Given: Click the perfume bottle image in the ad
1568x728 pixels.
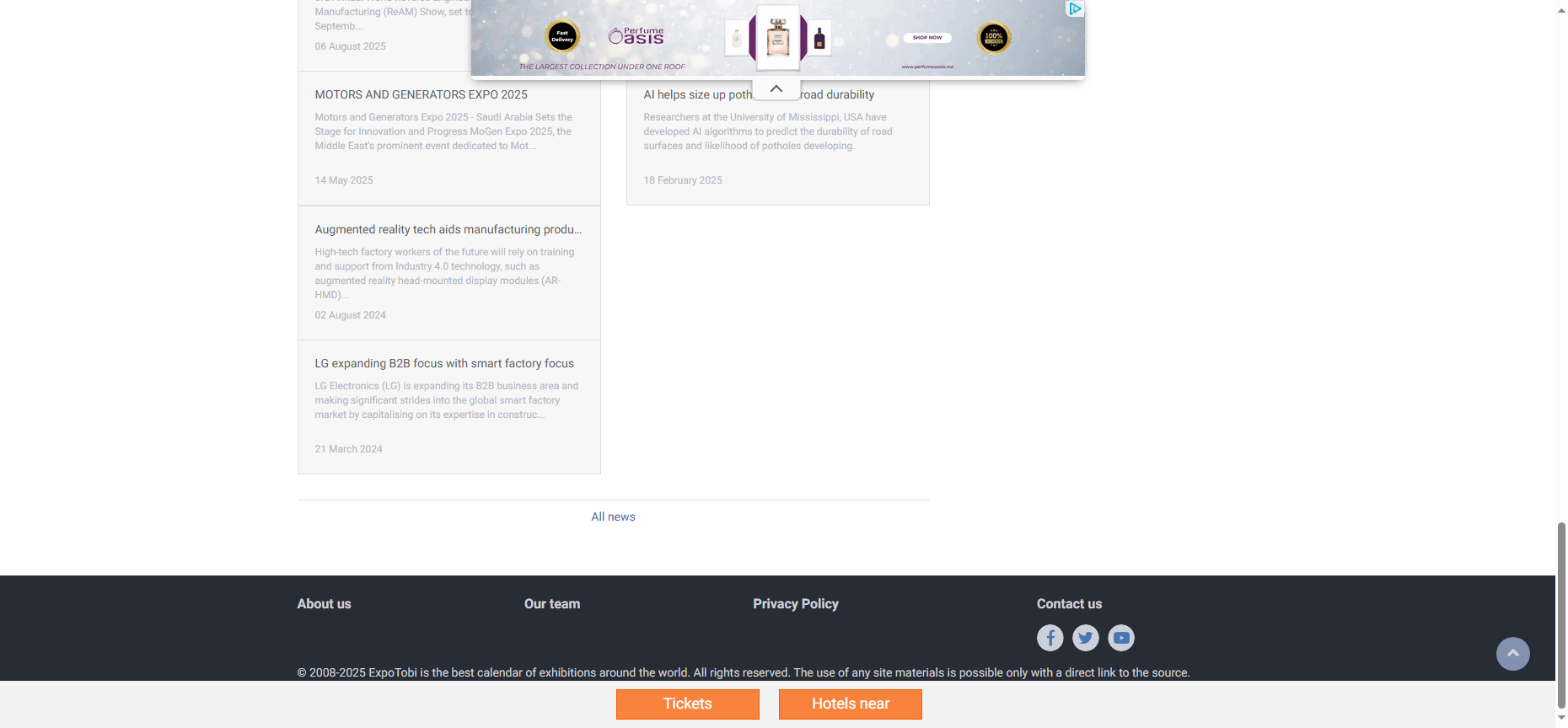Looking at the screenshot, I should point(778,37).
